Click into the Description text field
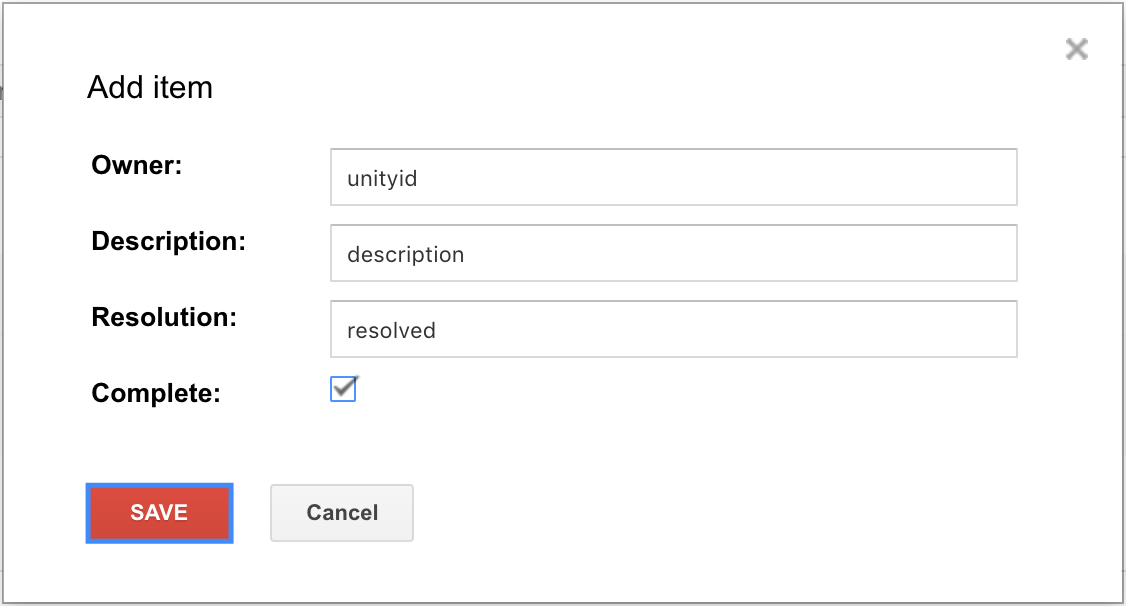This screenshot has width=1126, height=606. [674, 253]
